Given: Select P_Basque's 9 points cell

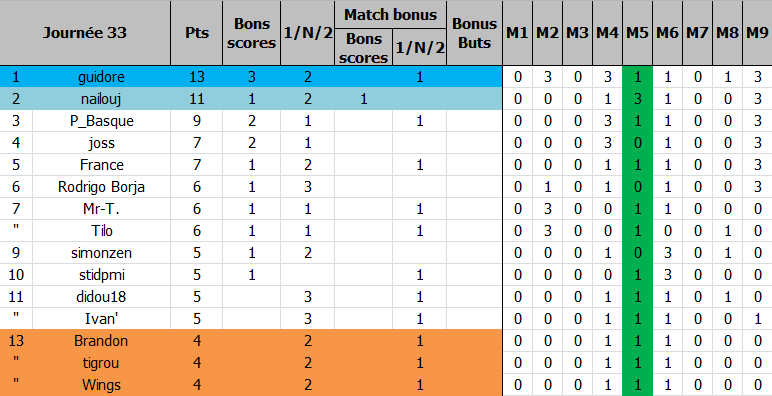Looking at the screenshot, I should click(196, 121).
